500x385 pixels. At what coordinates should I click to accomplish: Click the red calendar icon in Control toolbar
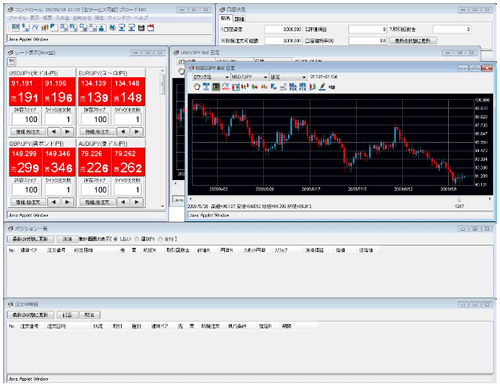[151, 28]
